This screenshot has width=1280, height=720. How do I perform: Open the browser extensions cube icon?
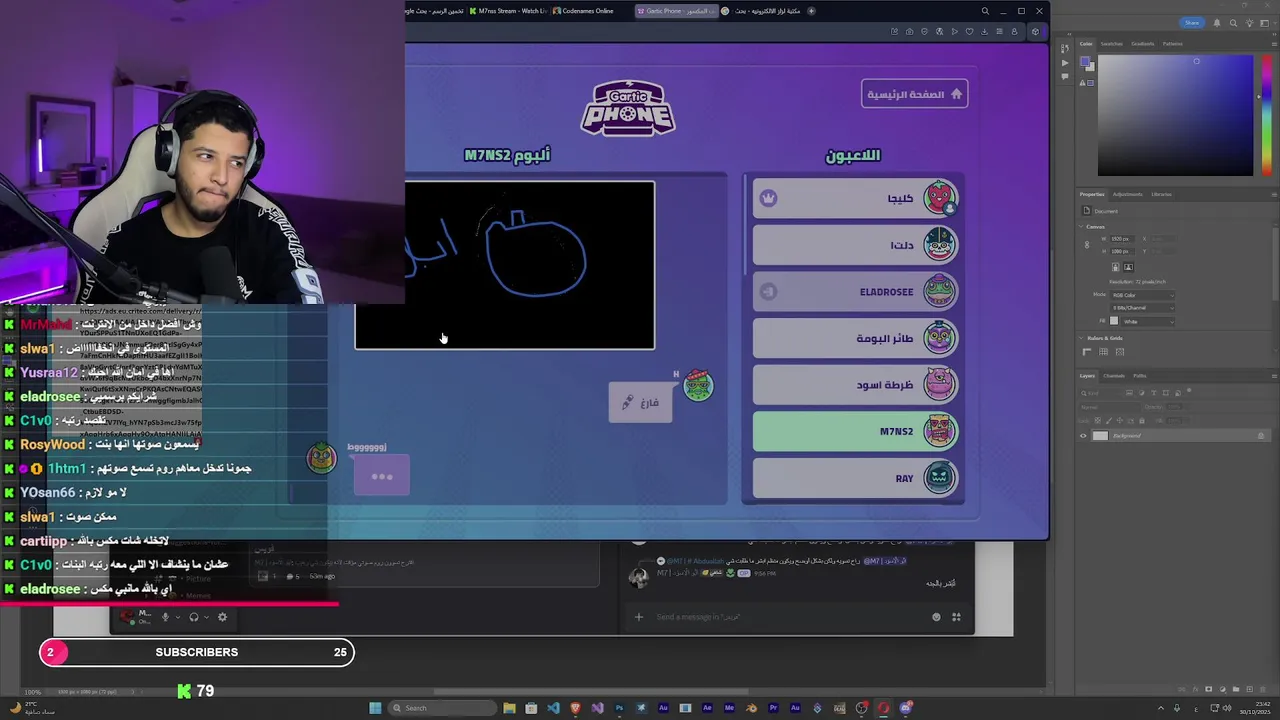(x=1035, y=32)
